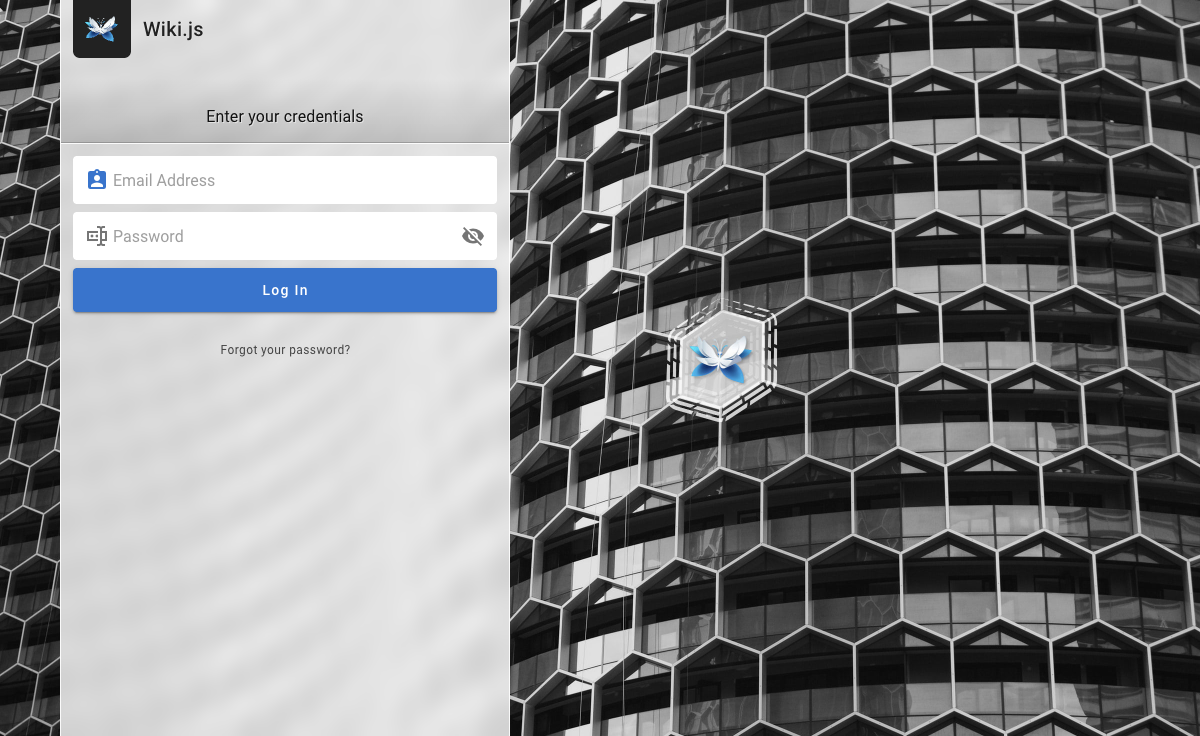The width and height of the screenshot is (1200, 736).
Task: Click the hexagon butterfly logo on background
Action: pos(721,358)
